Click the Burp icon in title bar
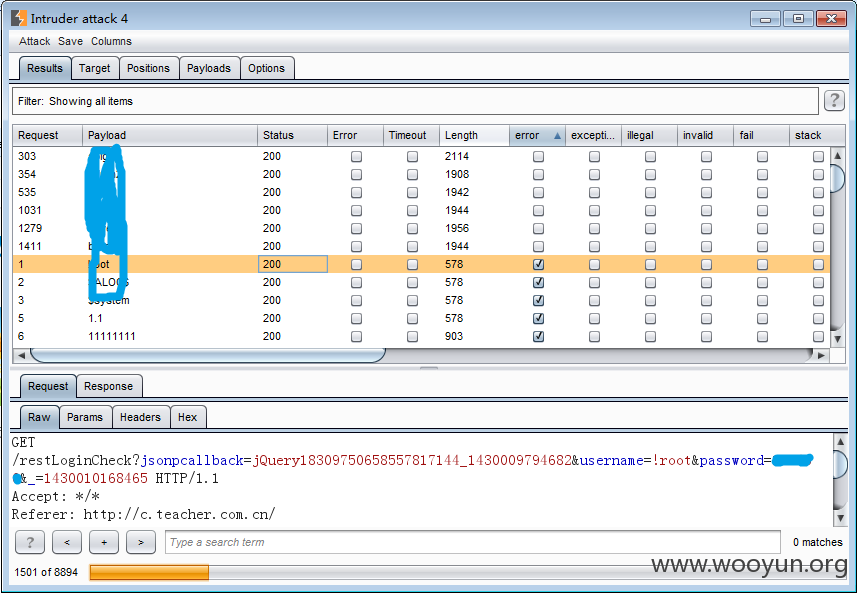 coord(19,18)
